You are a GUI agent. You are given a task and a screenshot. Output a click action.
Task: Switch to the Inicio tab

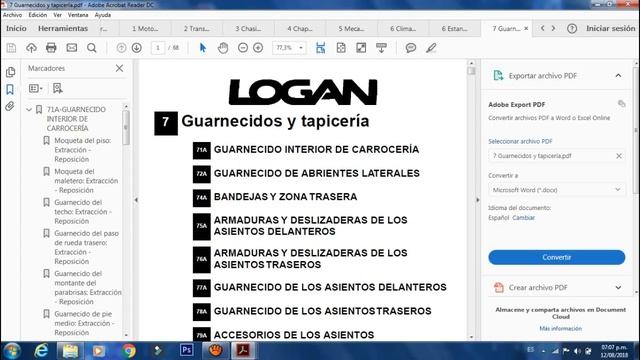(16, 29)
